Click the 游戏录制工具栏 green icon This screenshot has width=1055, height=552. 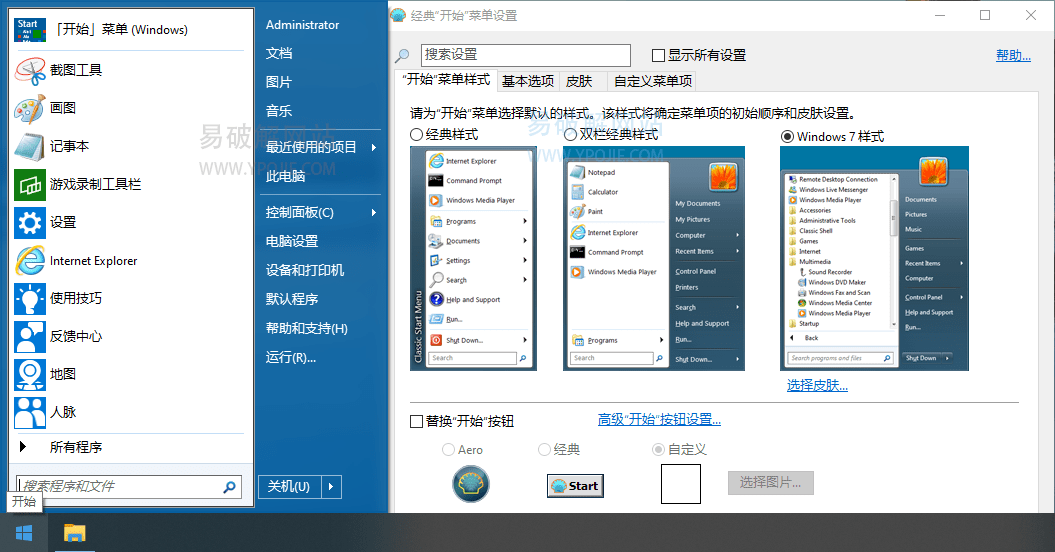[30, 184]
